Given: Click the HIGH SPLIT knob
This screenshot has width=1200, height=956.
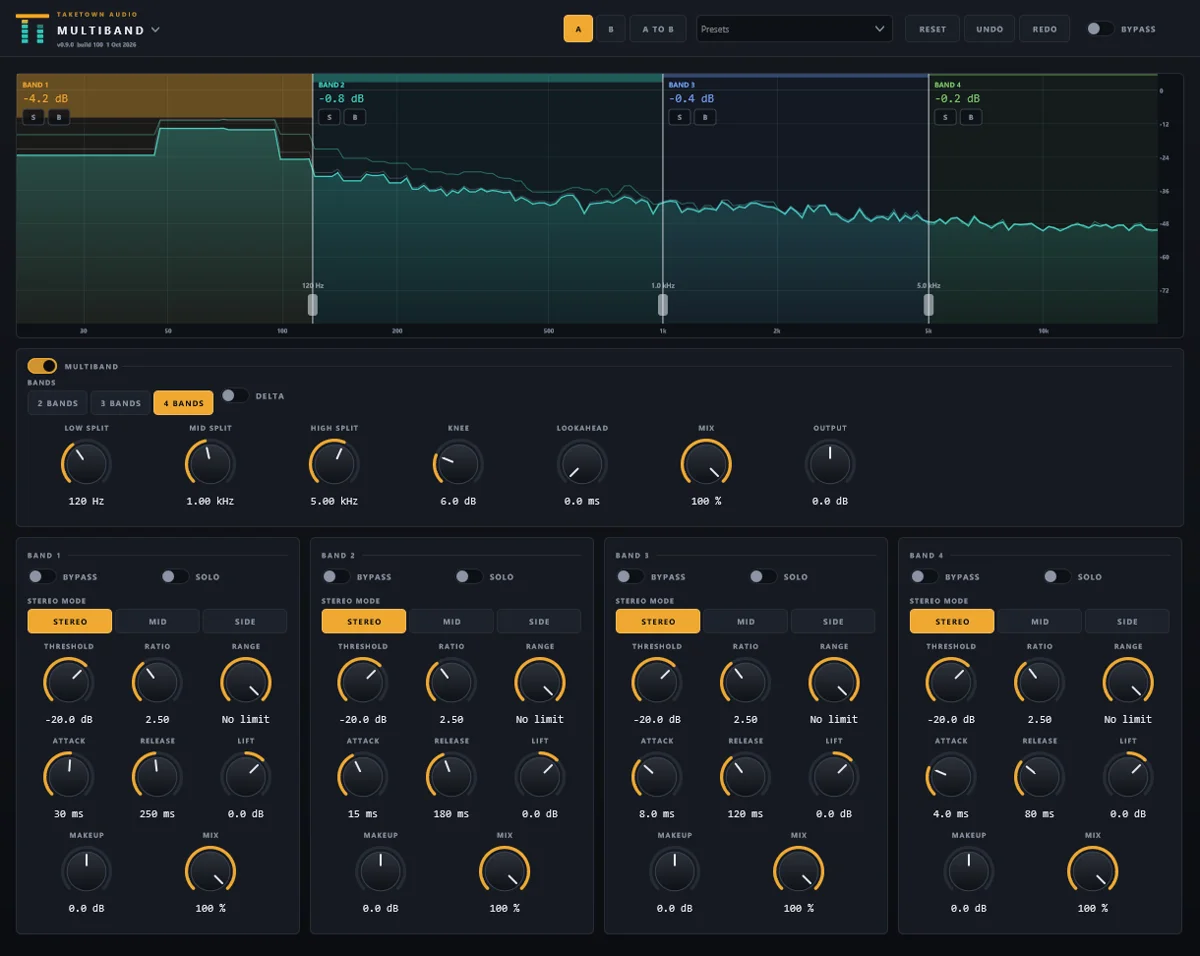Looking at the screenshot, I should click(334, 464).
